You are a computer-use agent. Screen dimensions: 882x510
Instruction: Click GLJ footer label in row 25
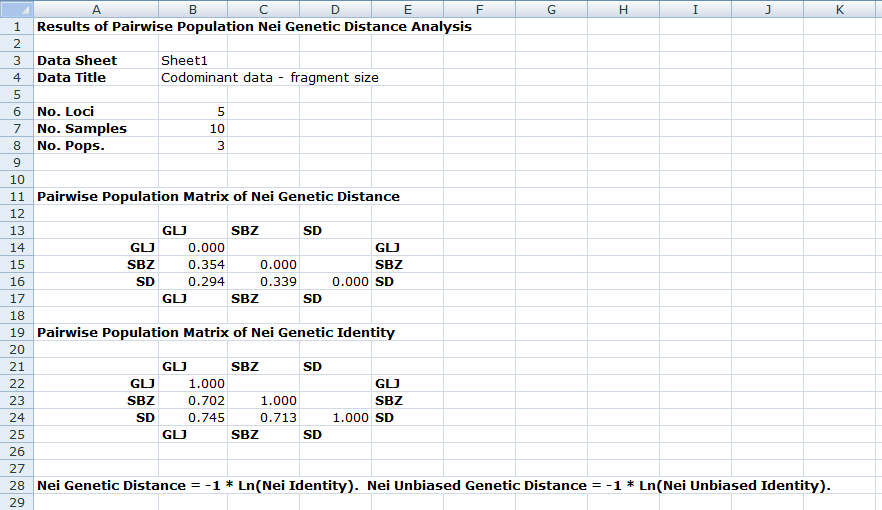click(174, 434)
